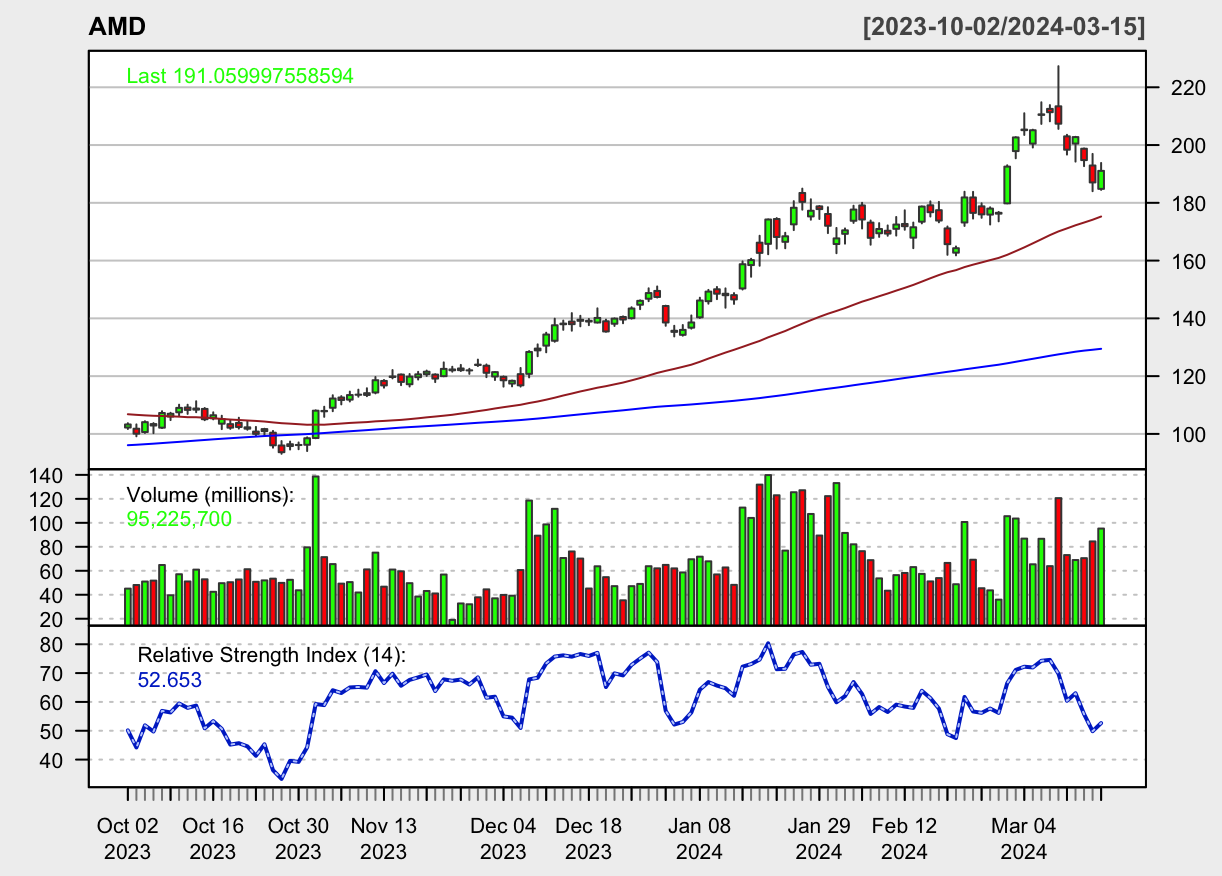Click the tallest green volume bar near Oct 30
Screen dimensions: 1222x876
(x=316, y=550)
